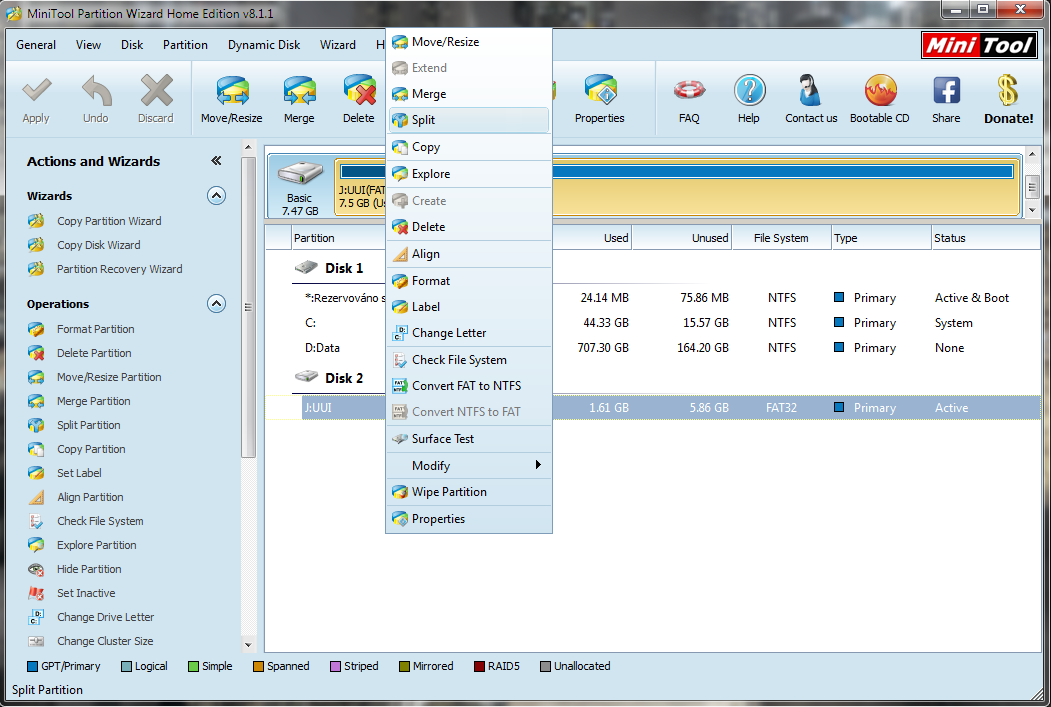Collapse the Wizards section
The width and height of the screenshot is (1051, 707).
pos(216,196)
